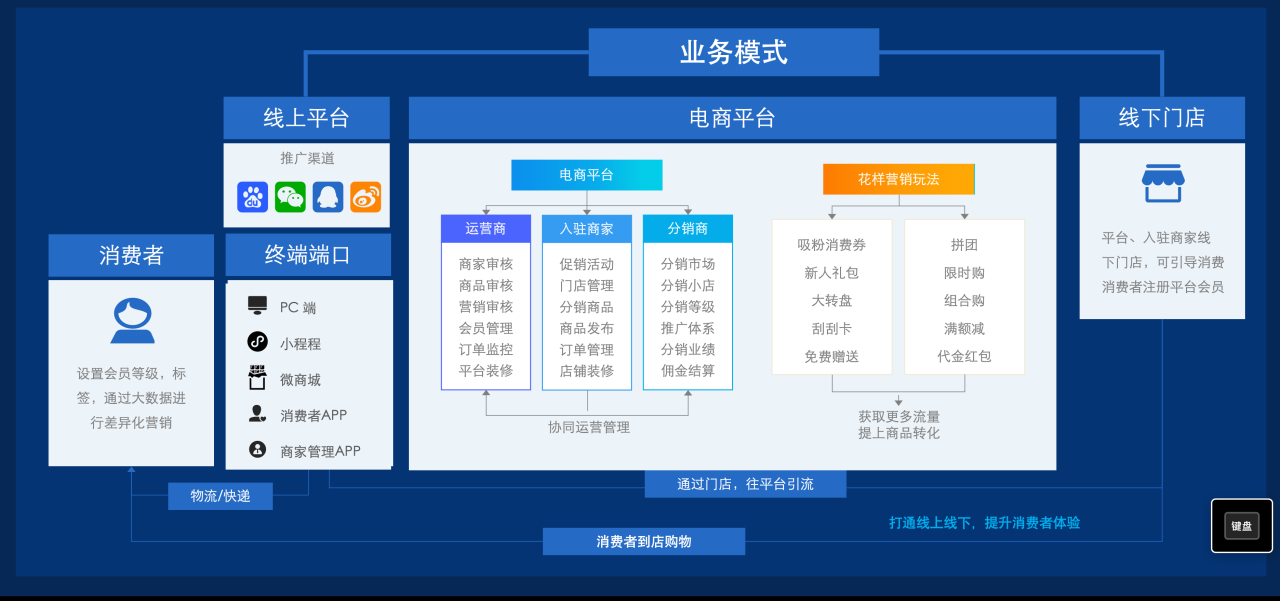
Task: Click the 消费者到店购物 label
Action: tap(644, 541)
